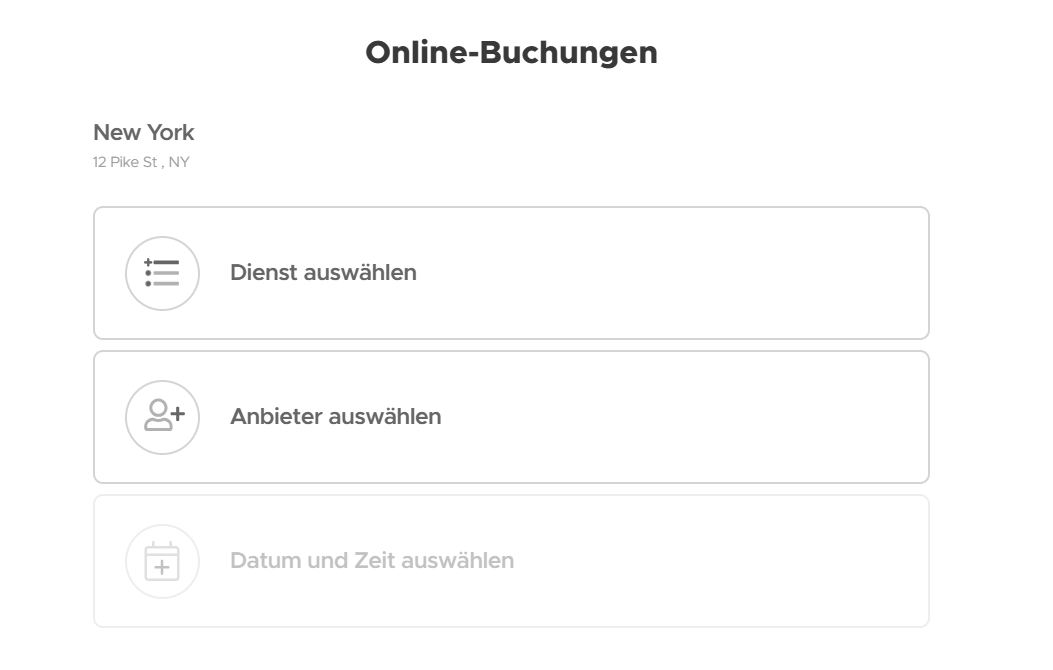Expand the Anbieter auswählen card

[x=511, y=417]
